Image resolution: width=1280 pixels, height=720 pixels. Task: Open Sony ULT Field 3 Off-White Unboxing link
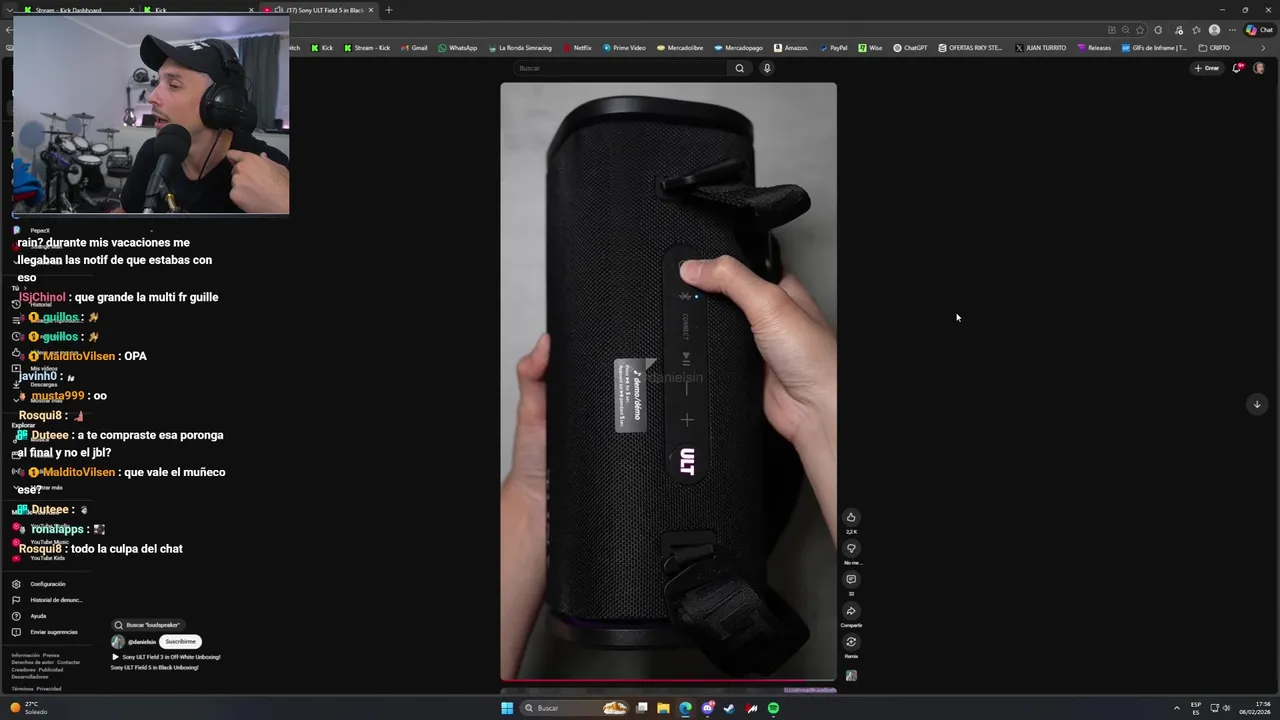pyautogui.click(x=171, y=657)
